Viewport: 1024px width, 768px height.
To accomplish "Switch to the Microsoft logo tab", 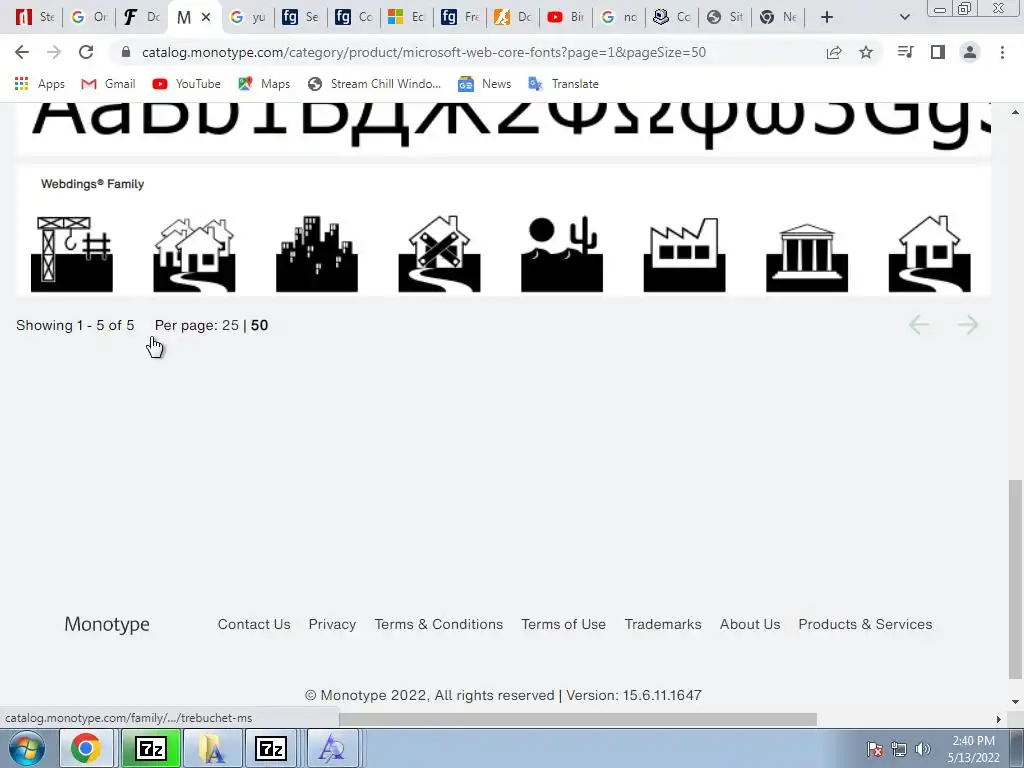I will tap(406, 17).
